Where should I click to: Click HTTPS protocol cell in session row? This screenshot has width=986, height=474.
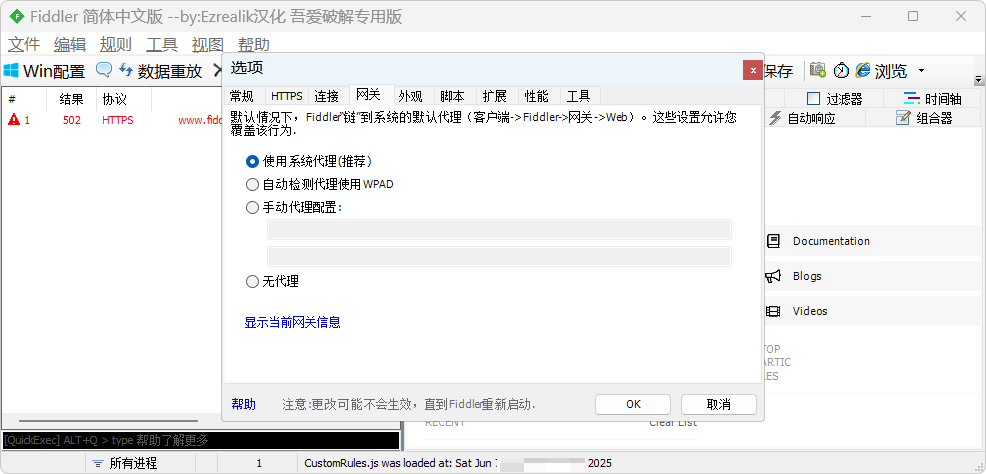(118, 120)
